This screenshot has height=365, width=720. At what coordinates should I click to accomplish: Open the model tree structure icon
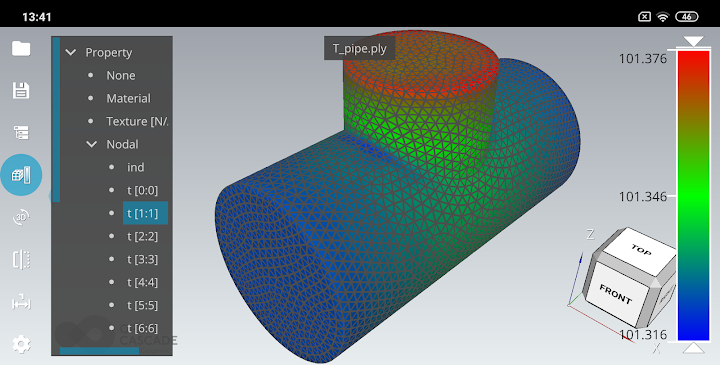(x=21, y=133)
